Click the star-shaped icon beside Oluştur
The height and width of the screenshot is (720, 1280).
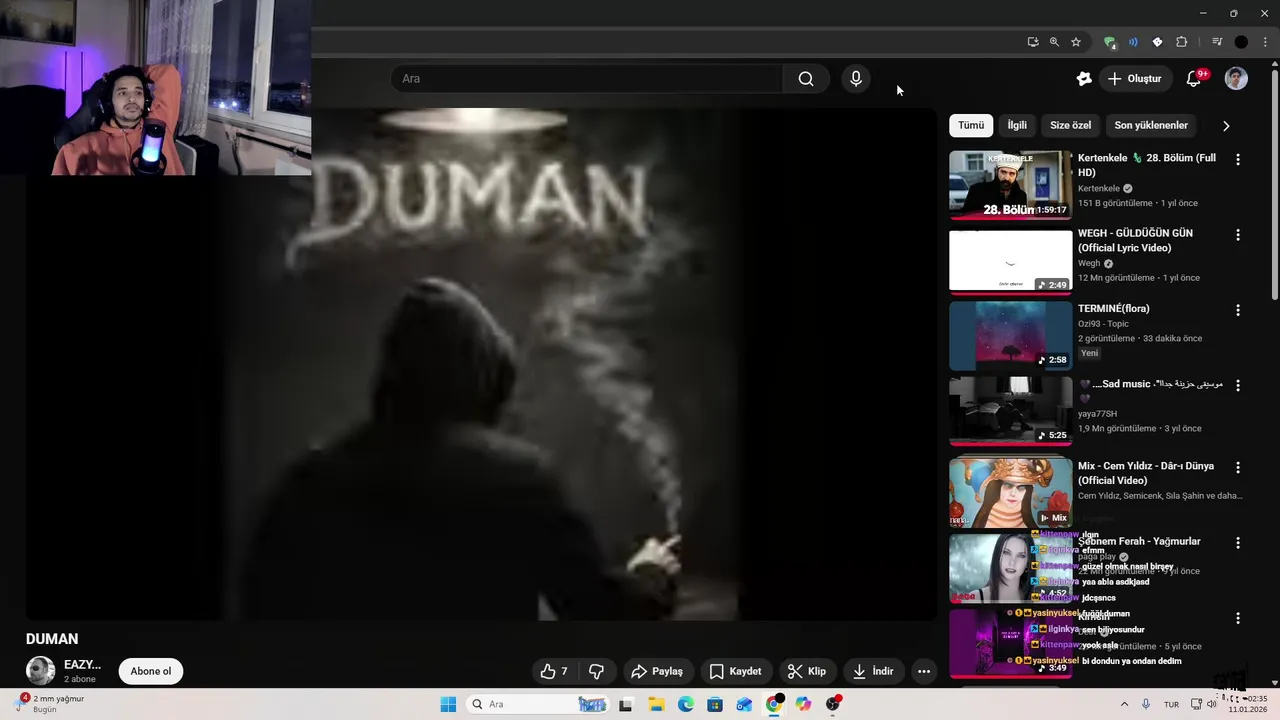[x=1084, y=79]
